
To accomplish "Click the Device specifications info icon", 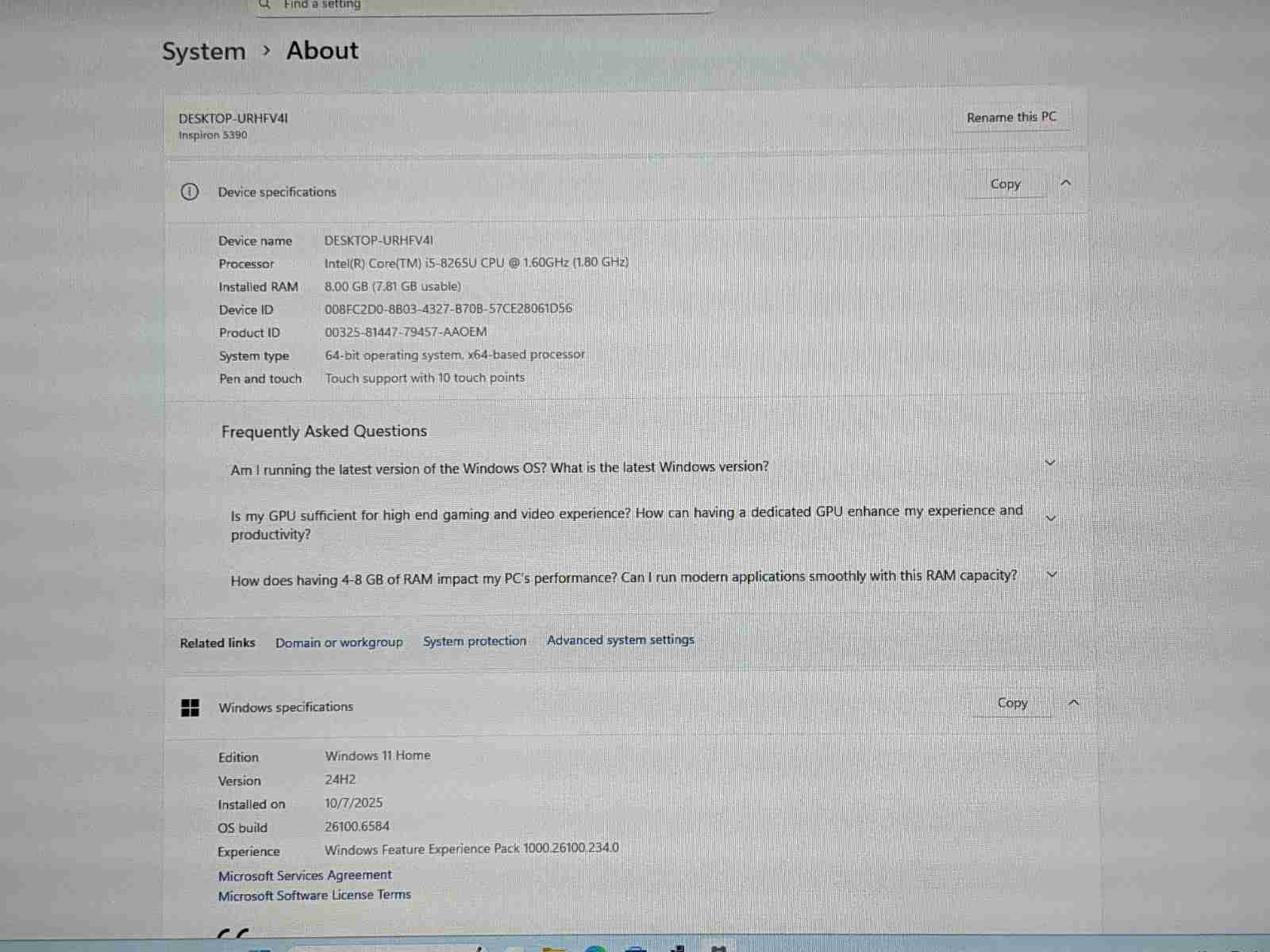I will (x=190, y=192).
